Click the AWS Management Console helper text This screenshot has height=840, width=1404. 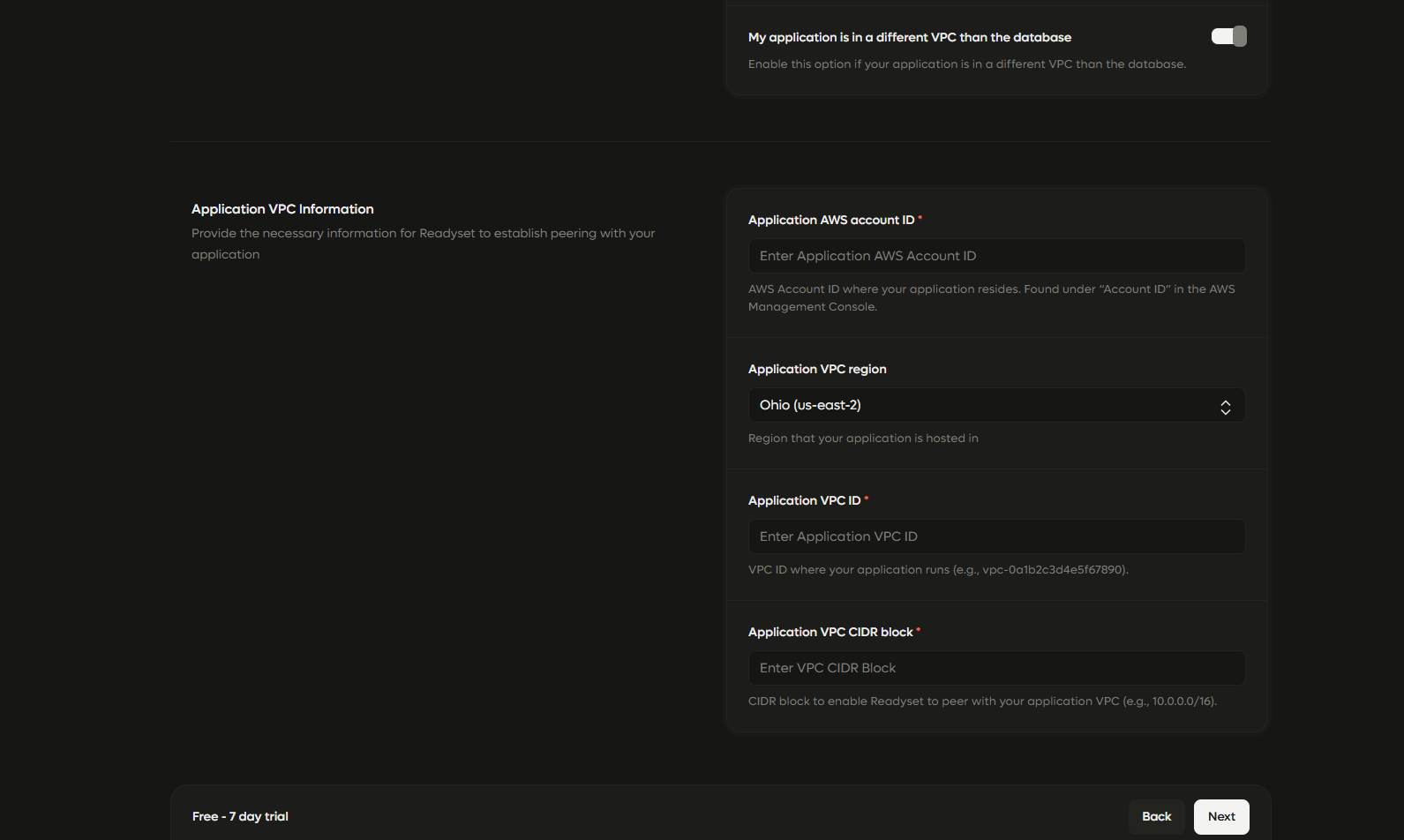[992, 298]
